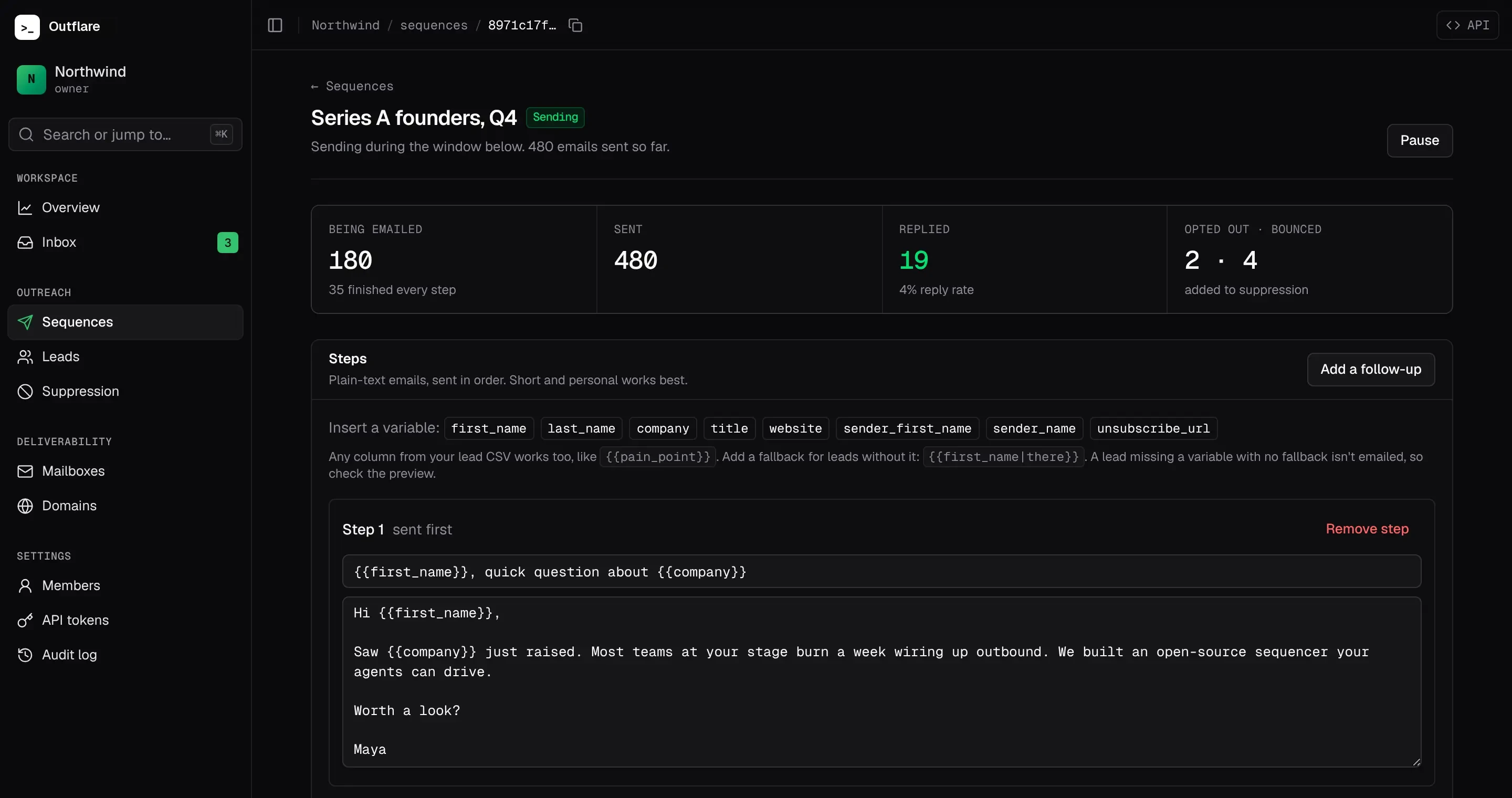Image resolution: width=1512 pixels, height=798 pixels.
Task: Insert the unsubscribe_url variable
Action: tap(1153, 428)
